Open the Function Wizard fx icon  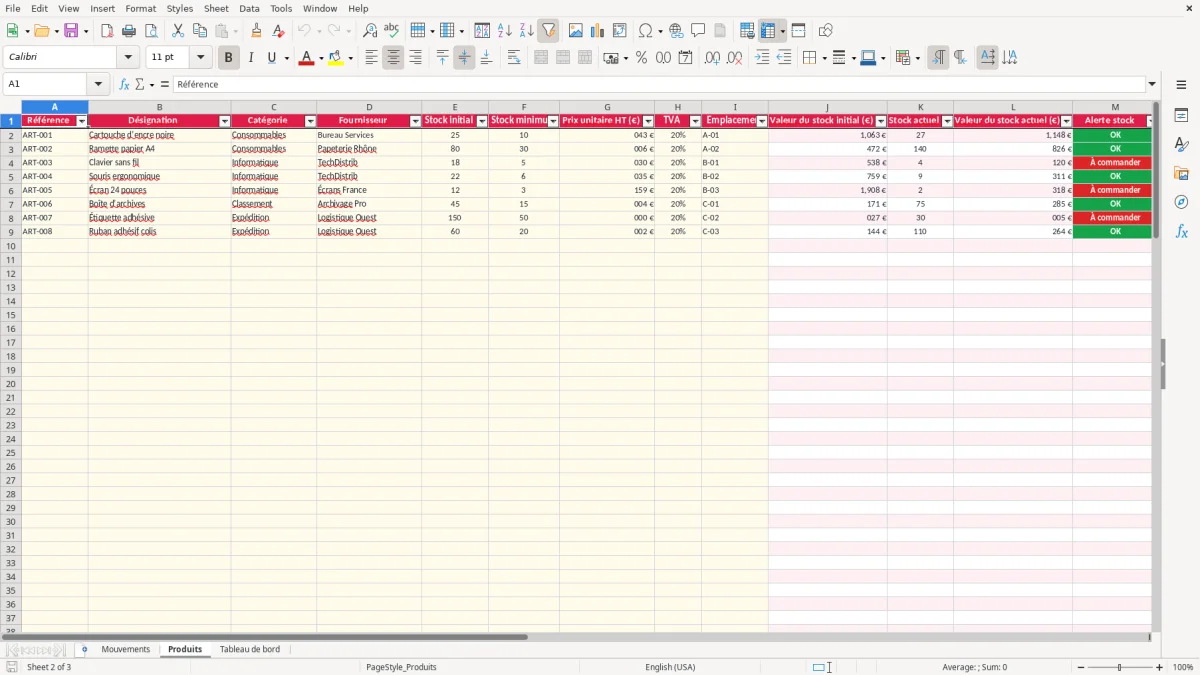tap(125, 84)
